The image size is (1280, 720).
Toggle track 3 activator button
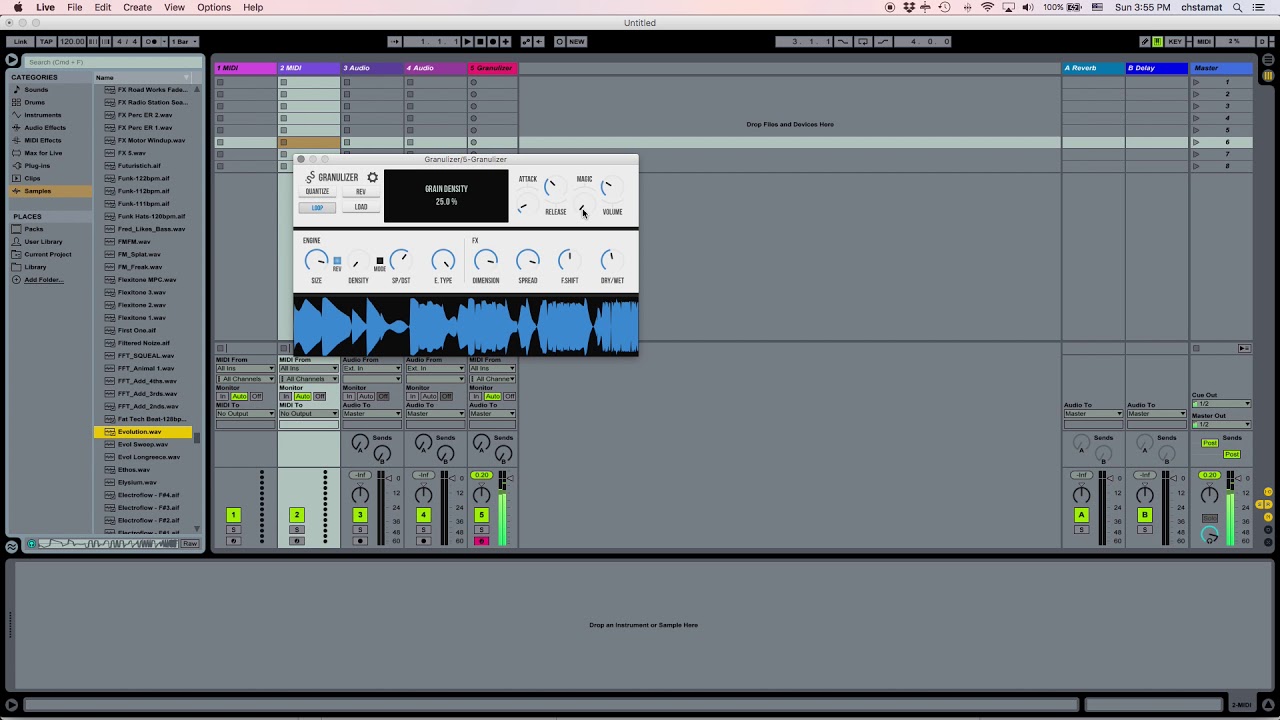coord(359,515)
